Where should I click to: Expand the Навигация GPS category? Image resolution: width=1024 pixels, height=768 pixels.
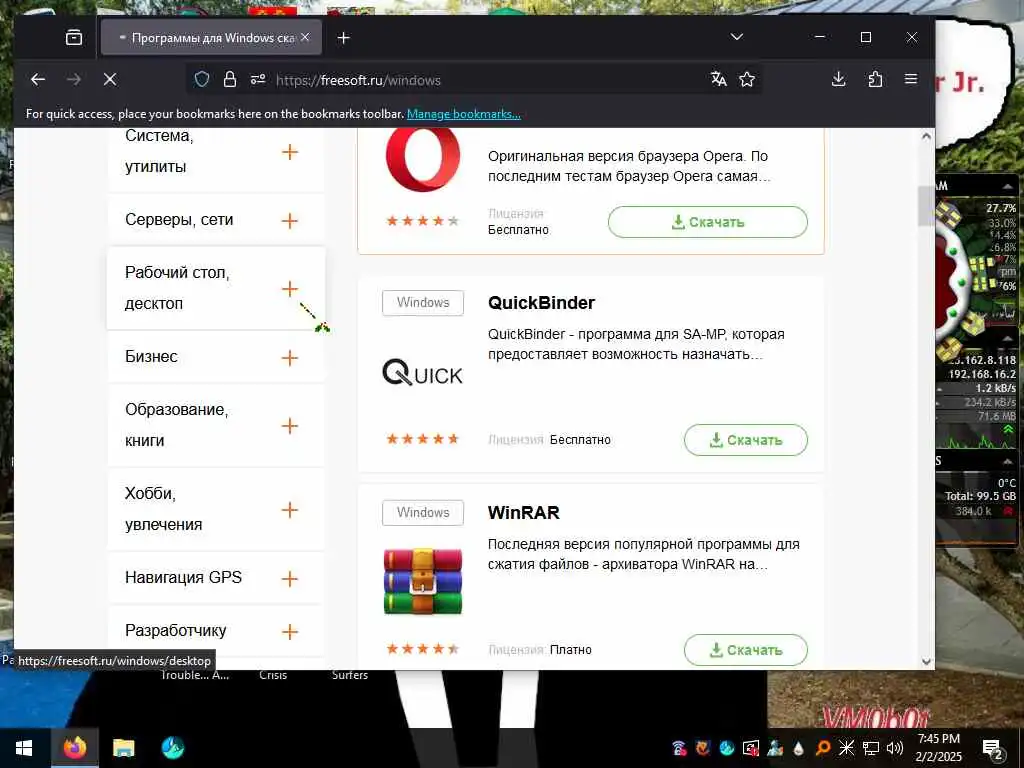289,579
